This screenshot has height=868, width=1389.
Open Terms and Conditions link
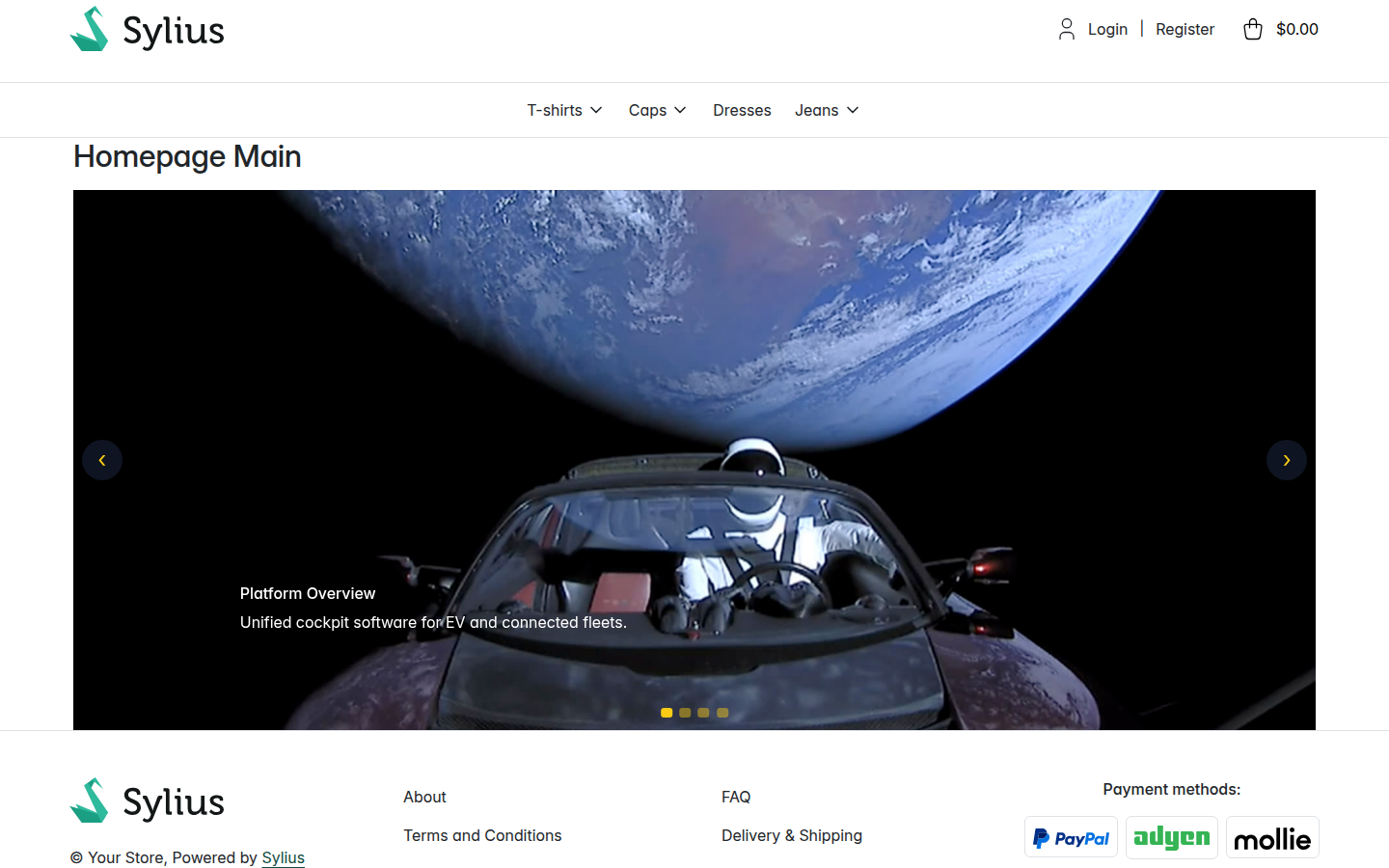(x=482, y=835)
